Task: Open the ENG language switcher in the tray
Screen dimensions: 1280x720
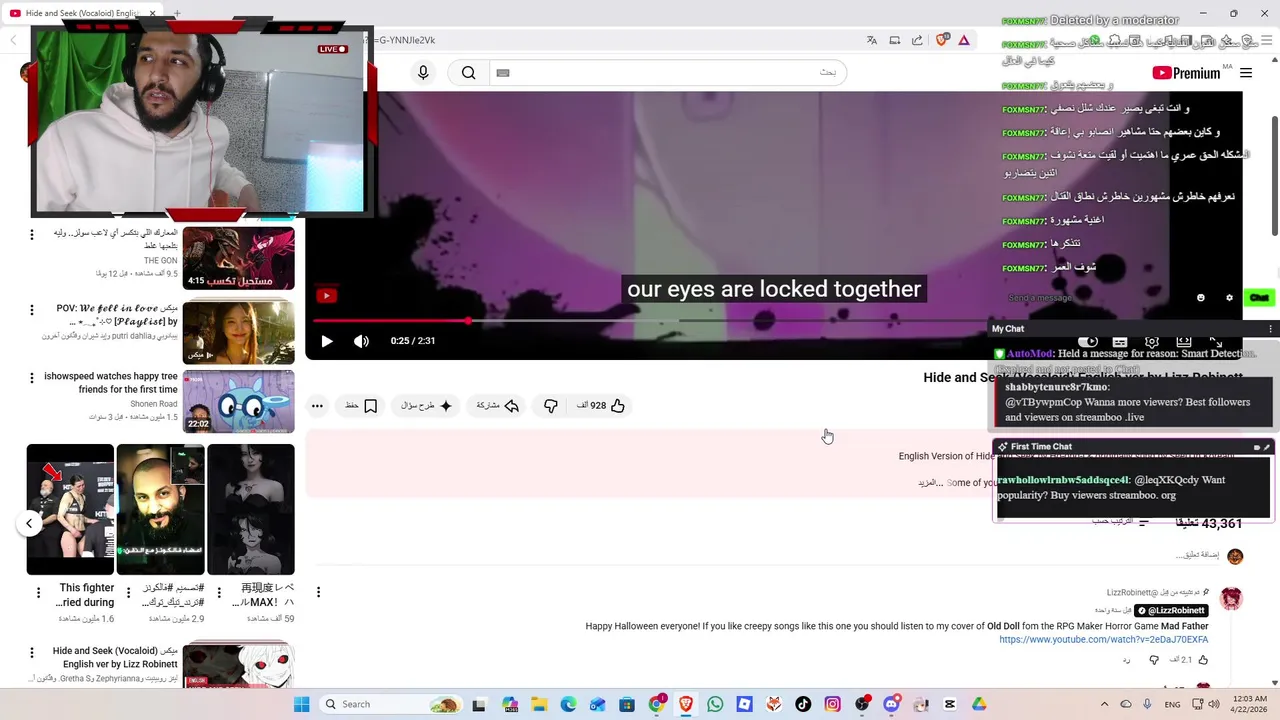Action: click(1172, 704)
